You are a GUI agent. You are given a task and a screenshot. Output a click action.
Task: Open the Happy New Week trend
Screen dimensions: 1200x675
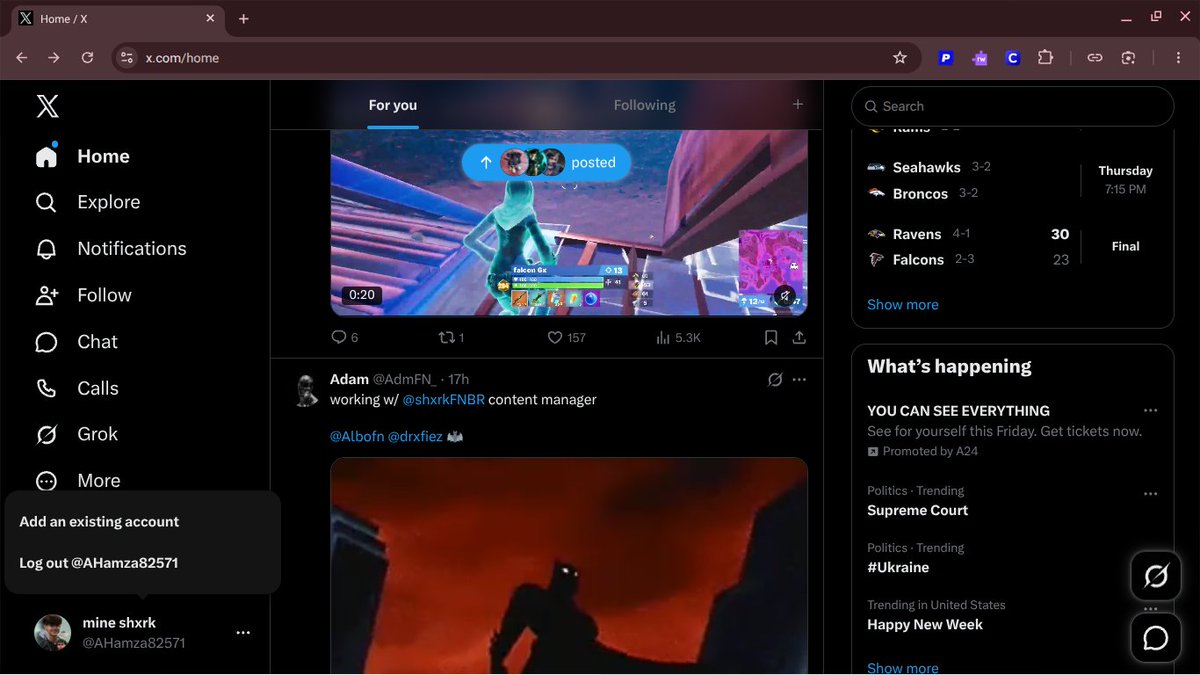(x=925, y=625)
